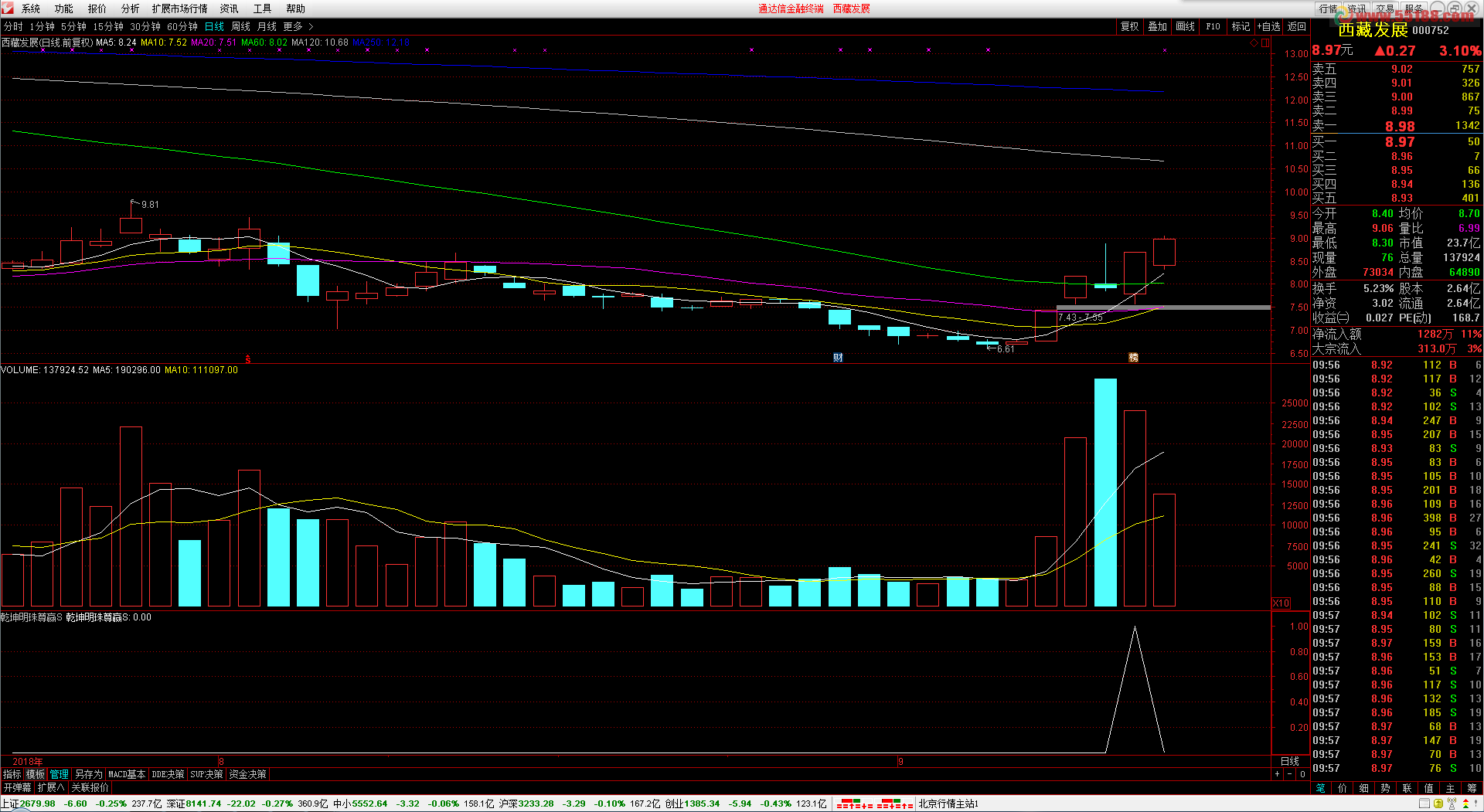Open the 功能 menu

click(63, 8)
